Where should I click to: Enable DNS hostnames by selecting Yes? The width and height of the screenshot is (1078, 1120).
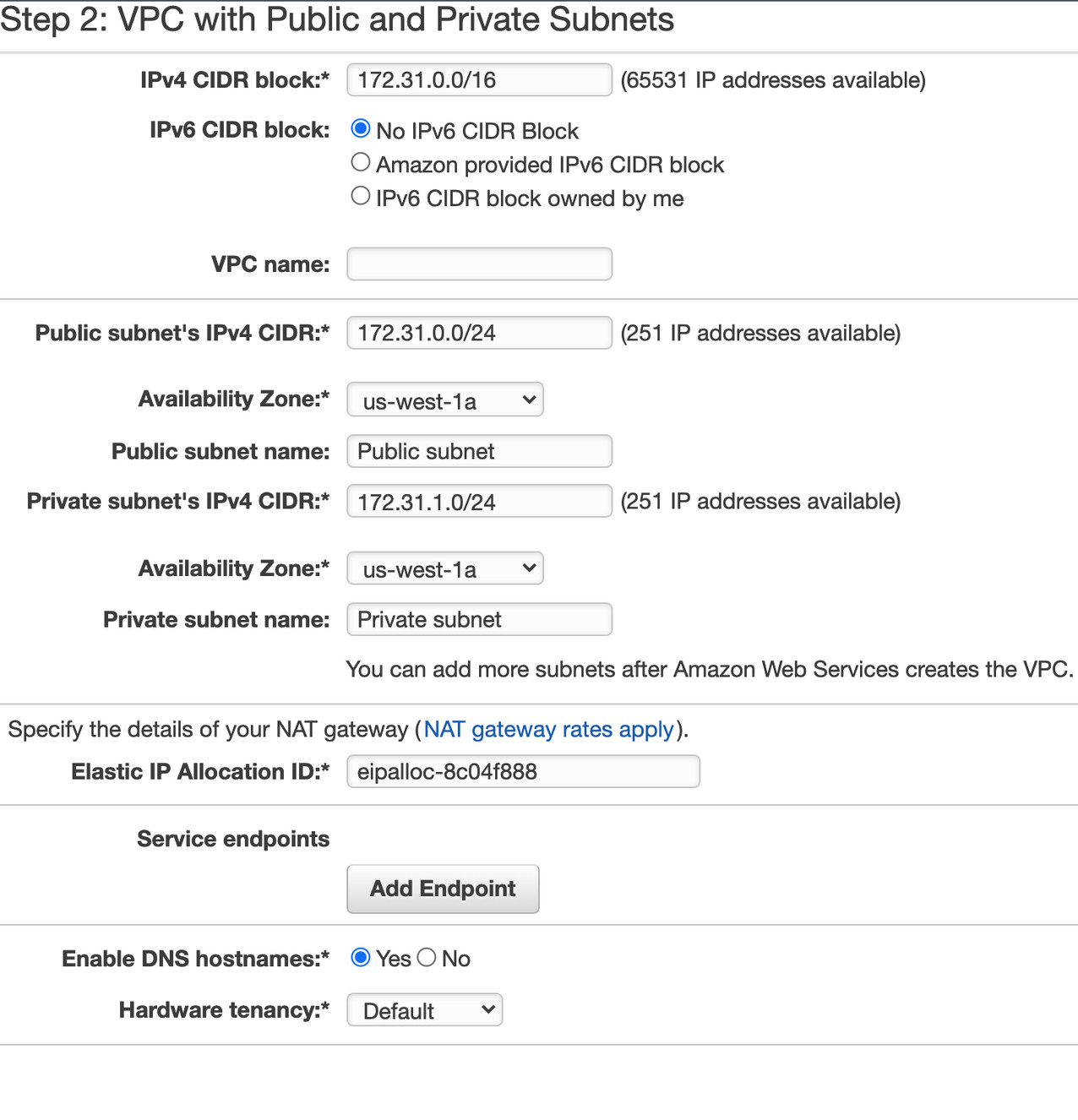(362, 958)
